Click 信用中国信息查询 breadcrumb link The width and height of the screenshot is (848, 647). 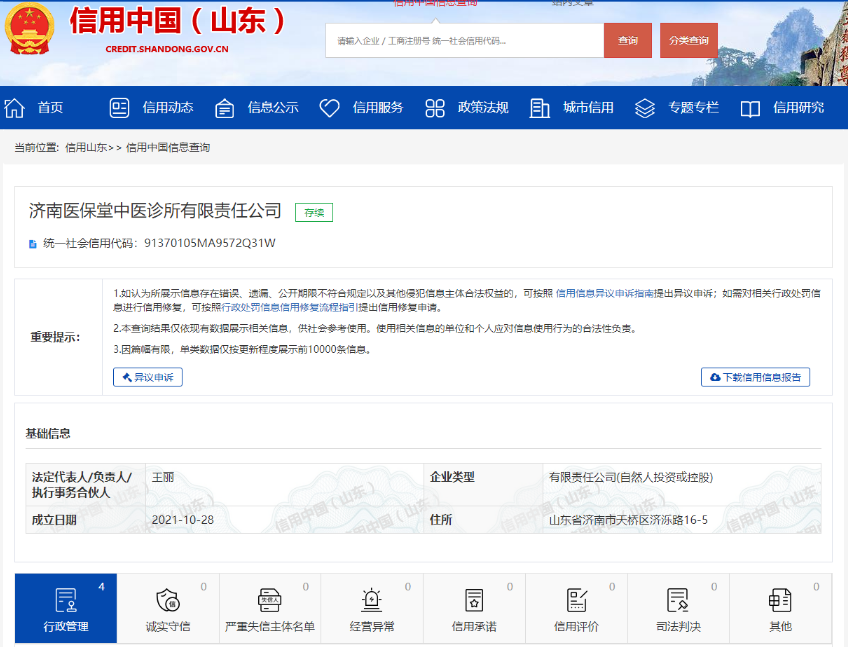[168, 148]
